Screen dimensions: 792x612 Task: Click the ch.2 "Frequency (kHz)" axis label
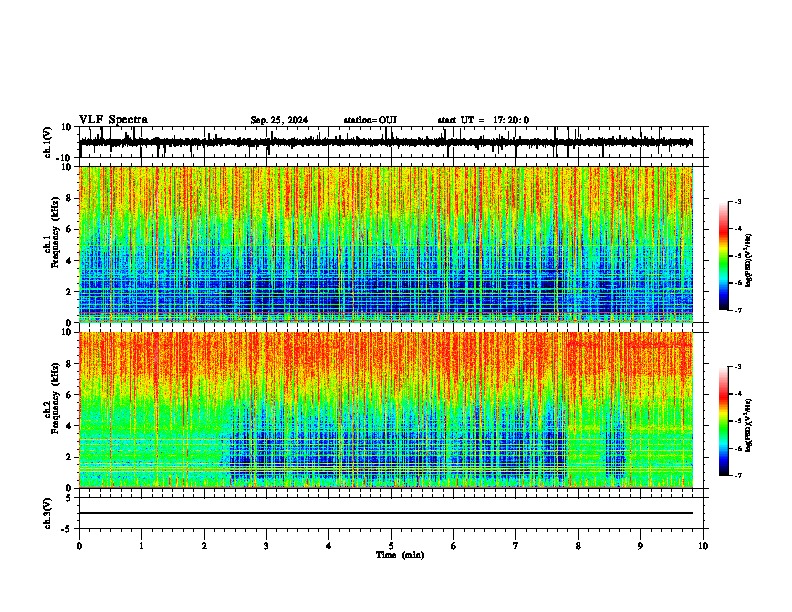(55, 398)
